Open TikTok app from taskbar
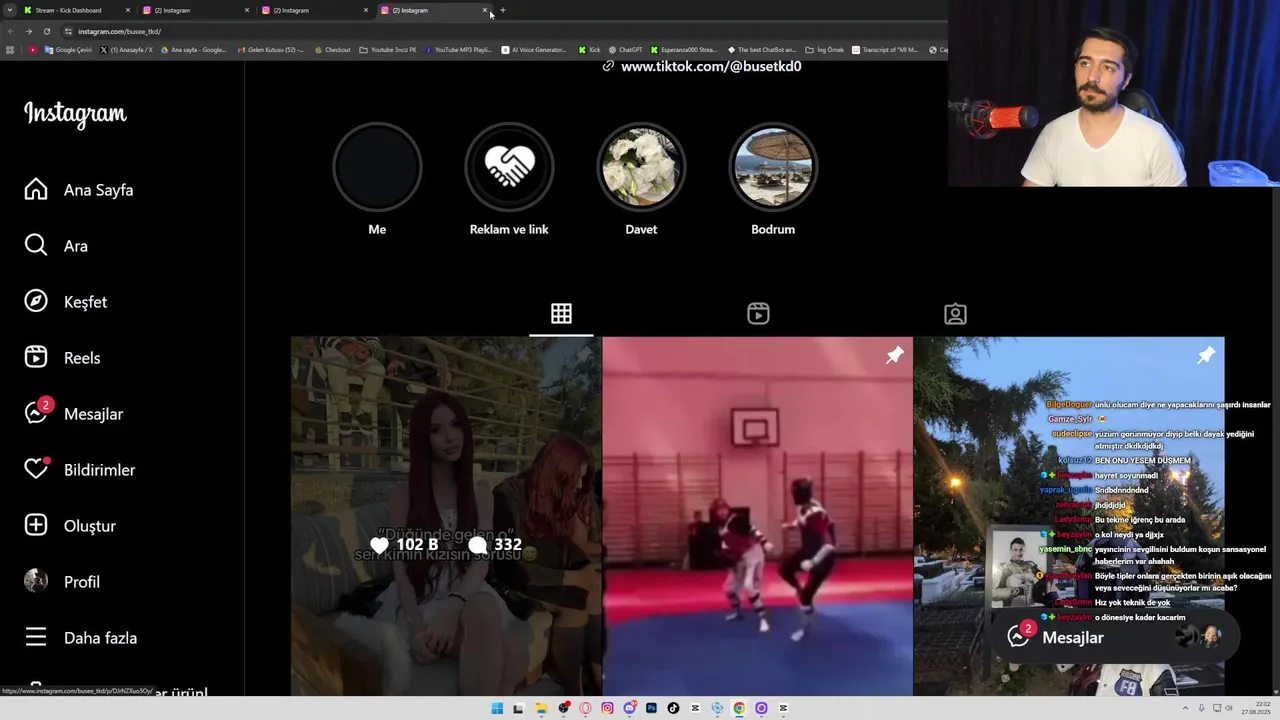 pos(673,708)
